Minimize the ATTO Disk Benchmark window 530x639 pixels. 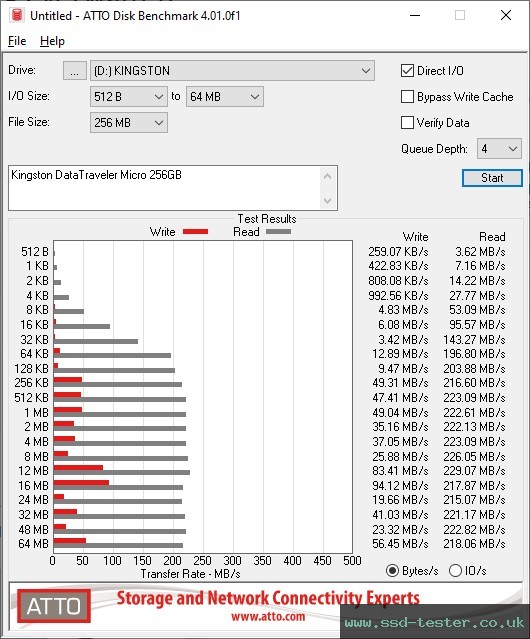point(415,15)
